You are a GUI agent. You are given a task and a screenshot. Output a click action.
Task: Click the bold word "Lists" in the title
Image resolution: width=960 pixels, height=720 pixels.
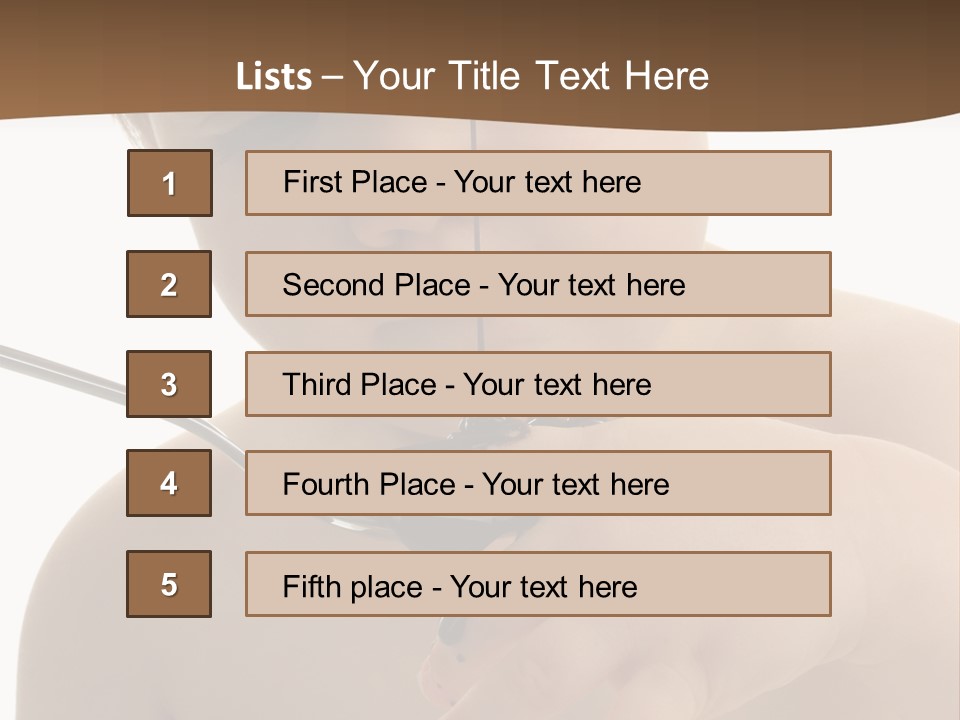pyautogui.click(x=274, y=76)
